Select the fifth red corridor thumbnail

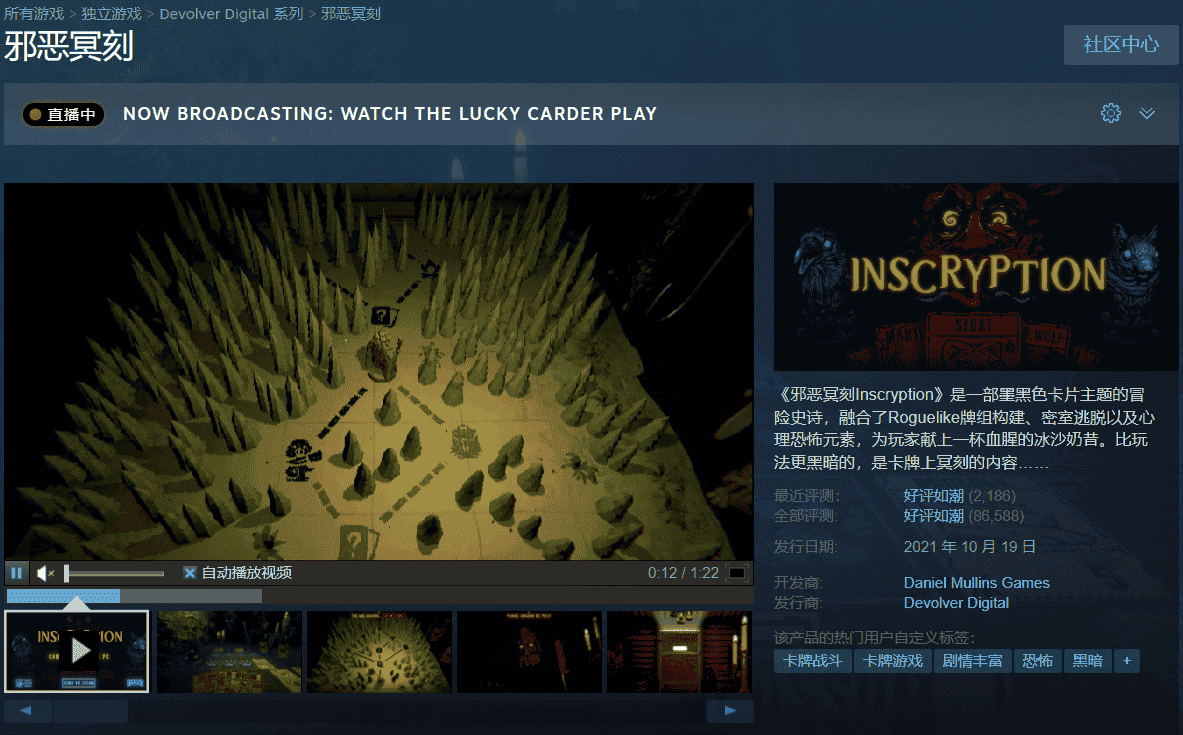pyautogui.click(x=679, y=651)
